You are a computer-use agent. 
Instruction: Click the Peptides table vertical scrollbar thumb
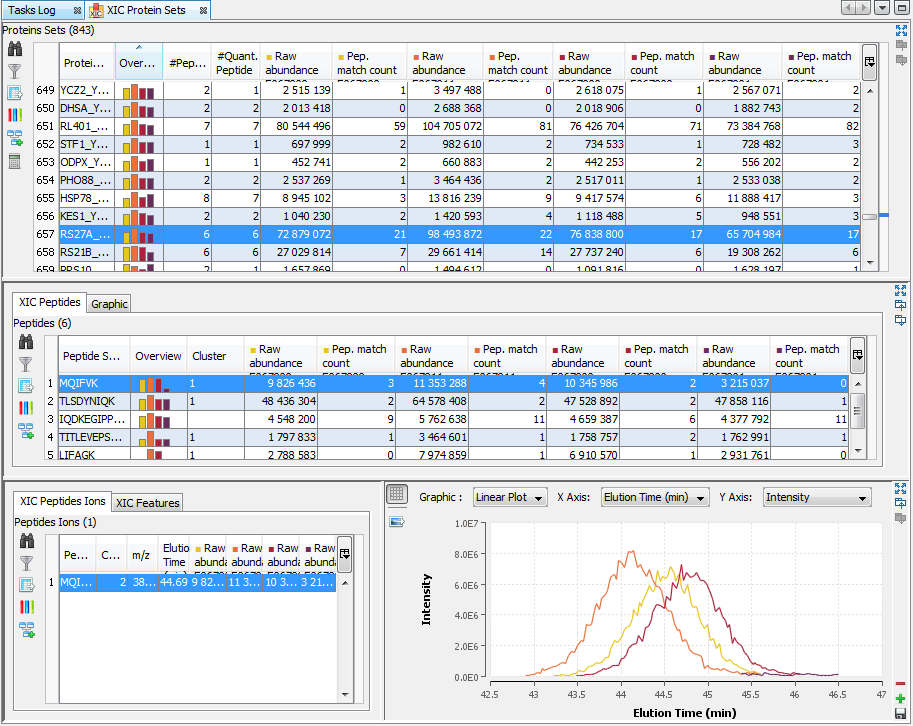pos(857,409)
